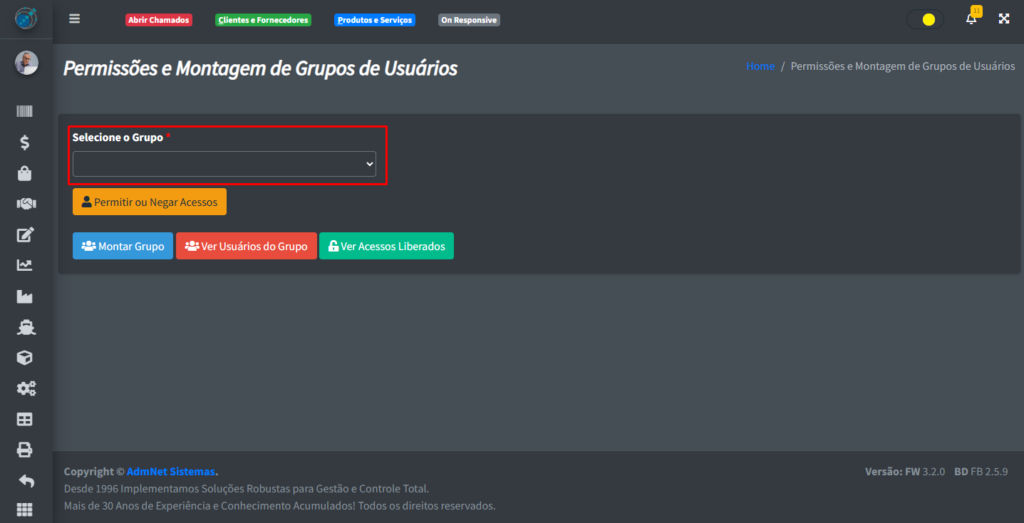This screenshot has width=1024, height=523.
Task: Open the notifications bell icon
Action: tap(971, 19)
